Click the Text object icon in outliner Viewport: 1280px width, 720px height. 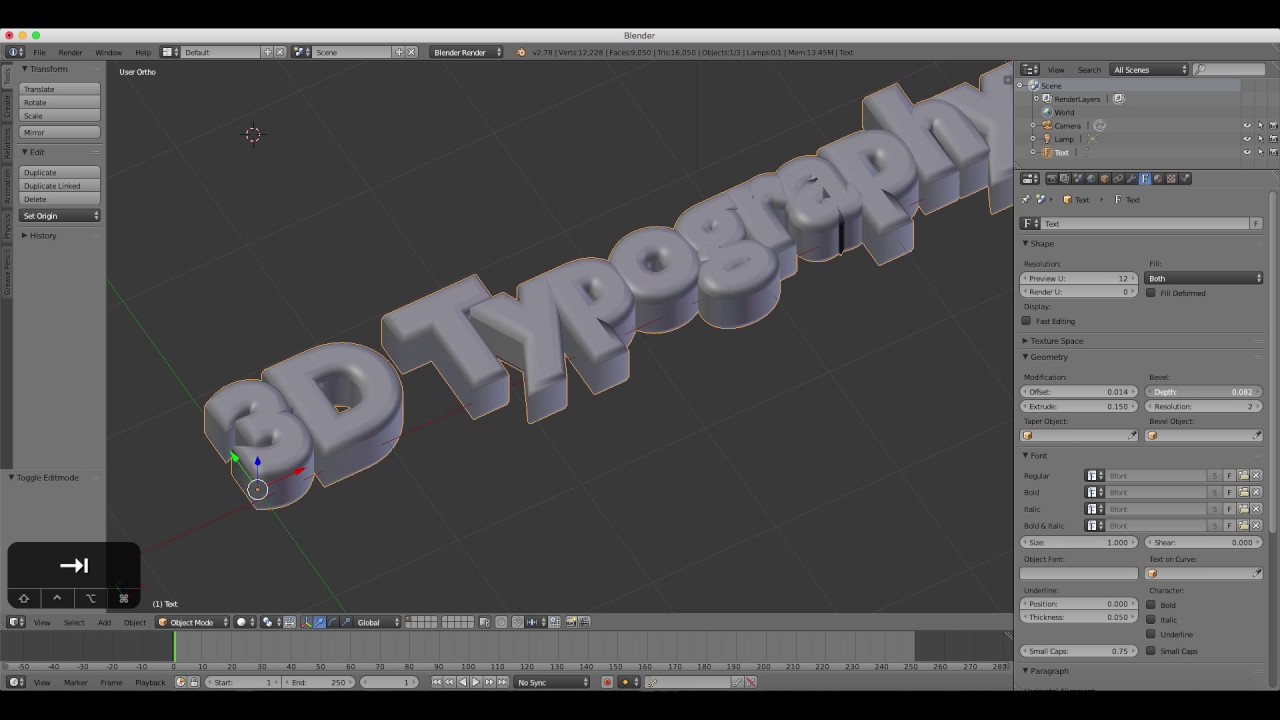pyautogui.click(x=1047, y=152)
